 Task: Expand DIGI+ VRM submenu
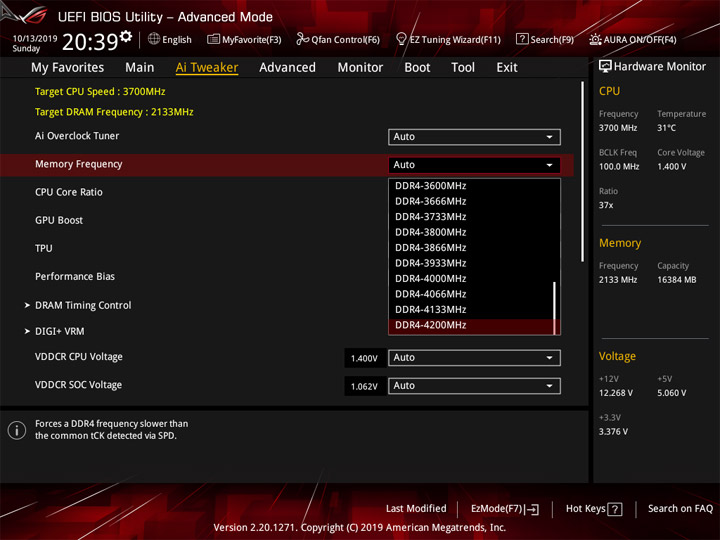(x=60, y=331)
